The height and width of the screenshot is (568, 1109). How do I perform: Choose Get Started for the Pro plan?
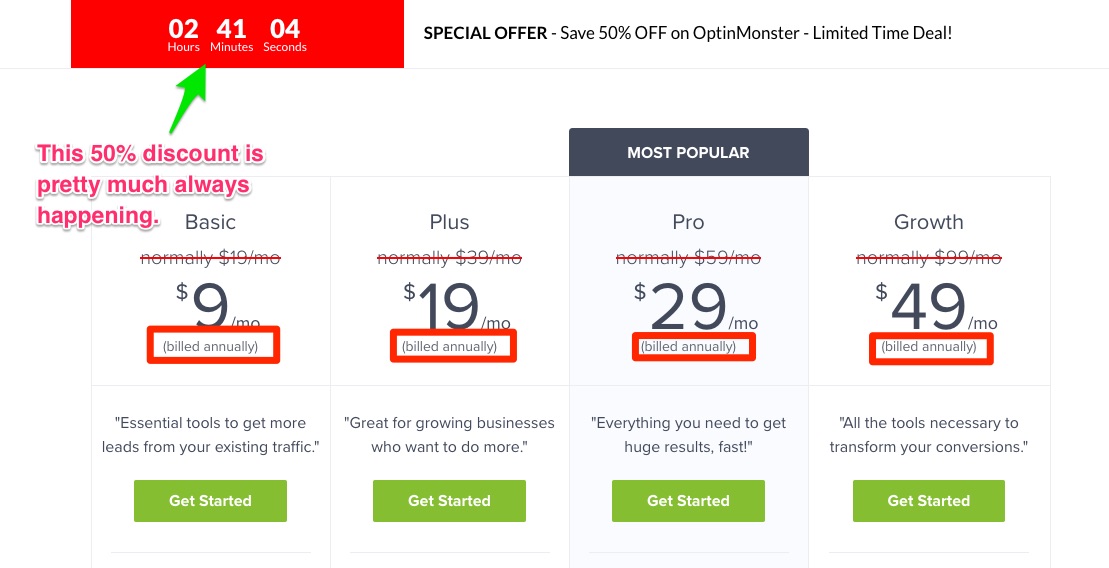click(688, 501)
